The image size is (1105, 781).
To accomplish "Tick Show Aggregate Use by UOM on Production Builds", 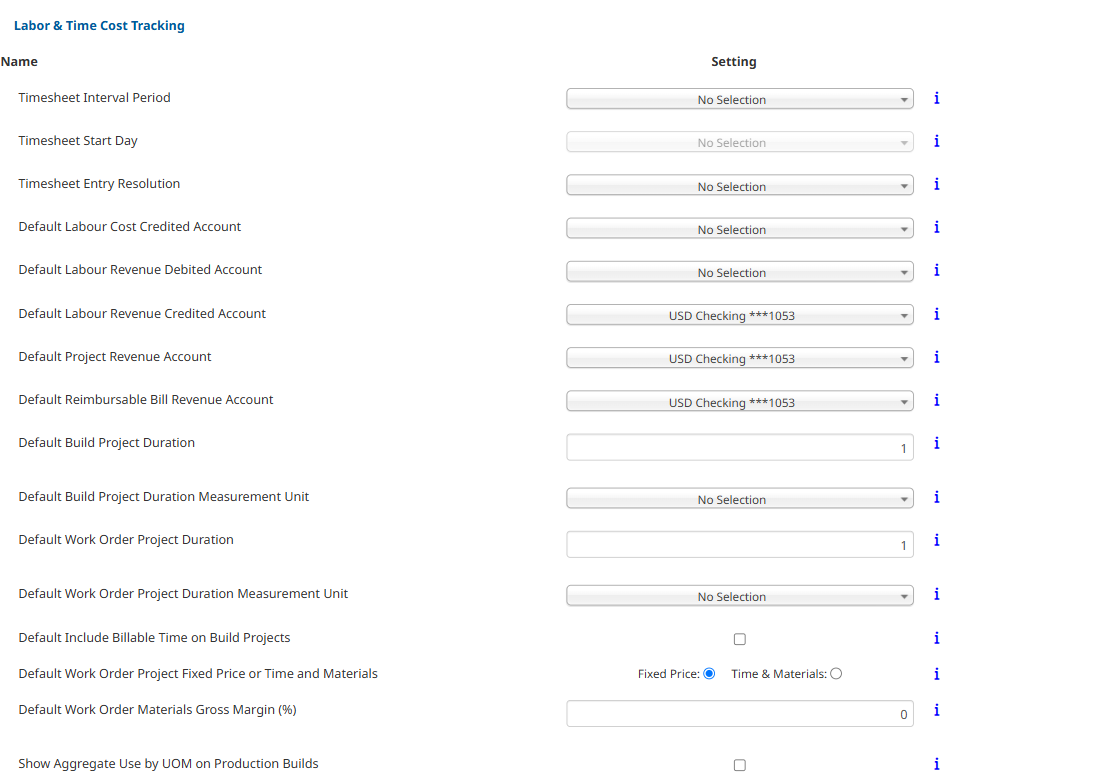I will tap(739, 765).
